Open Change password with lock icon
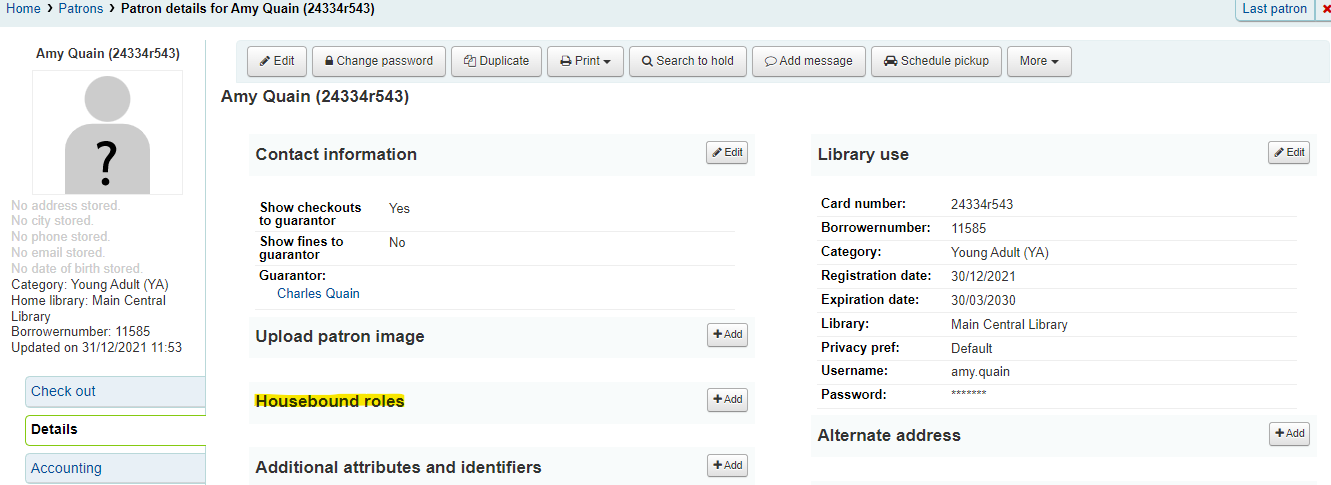The width and height of the screenshot is (1331, 485). (x=379, y=61)
